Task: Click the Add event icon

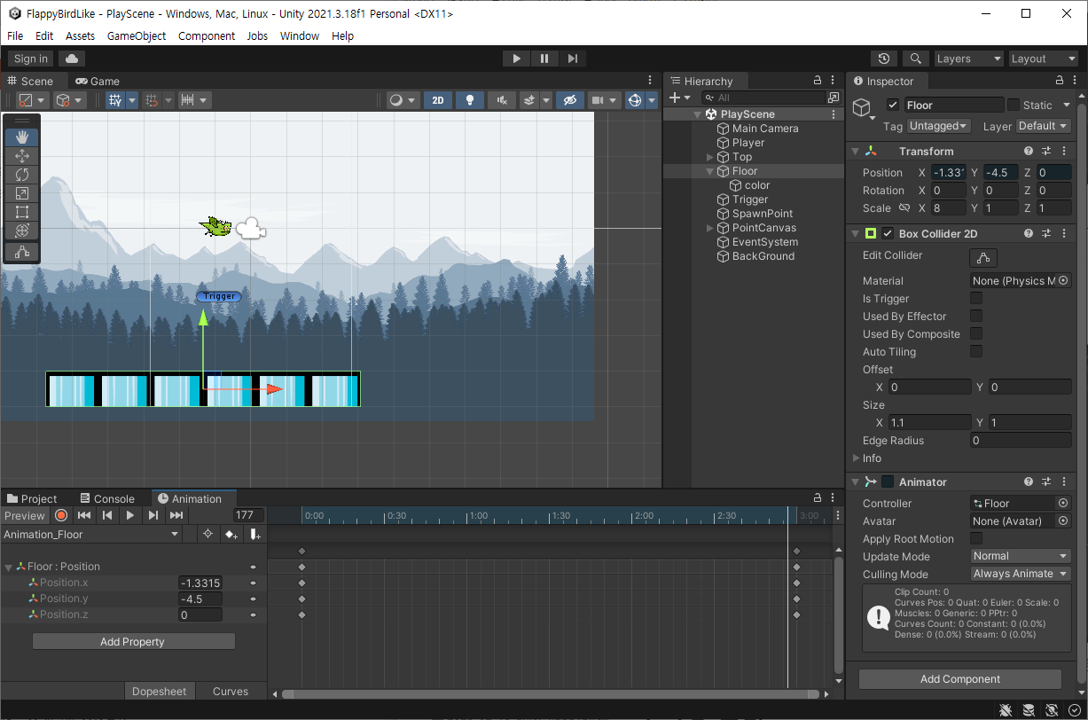Action: [x=255, y=534]
